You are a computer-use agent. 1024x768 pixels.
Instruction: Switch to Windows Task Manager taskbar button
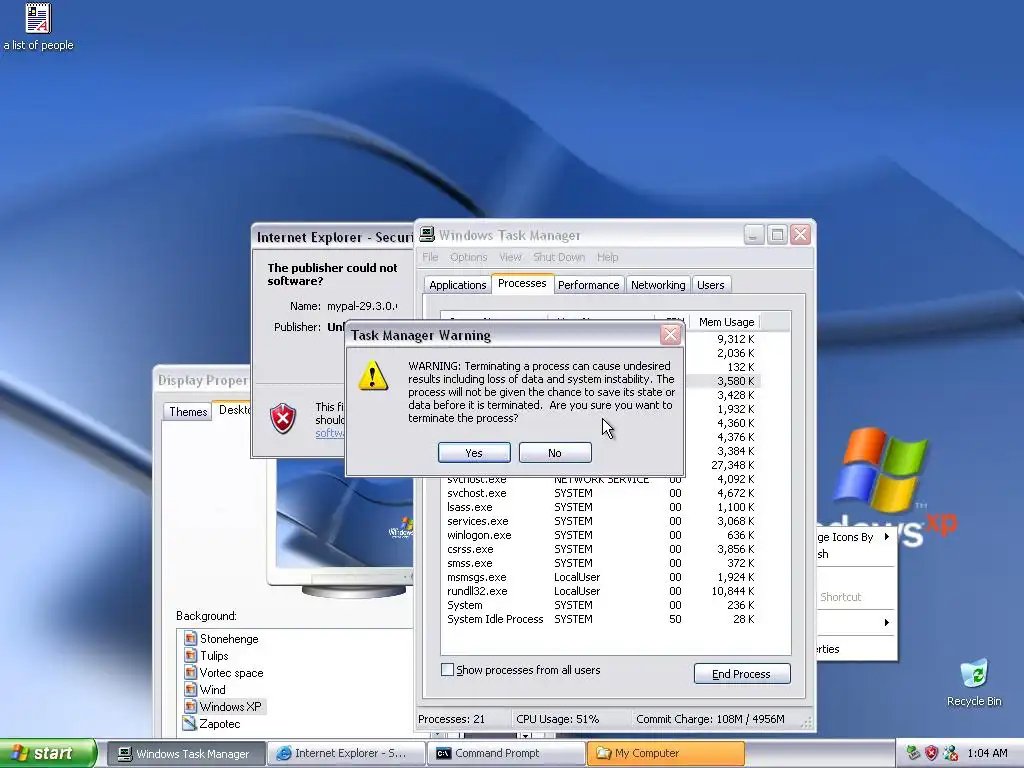[x=185, y=754]
